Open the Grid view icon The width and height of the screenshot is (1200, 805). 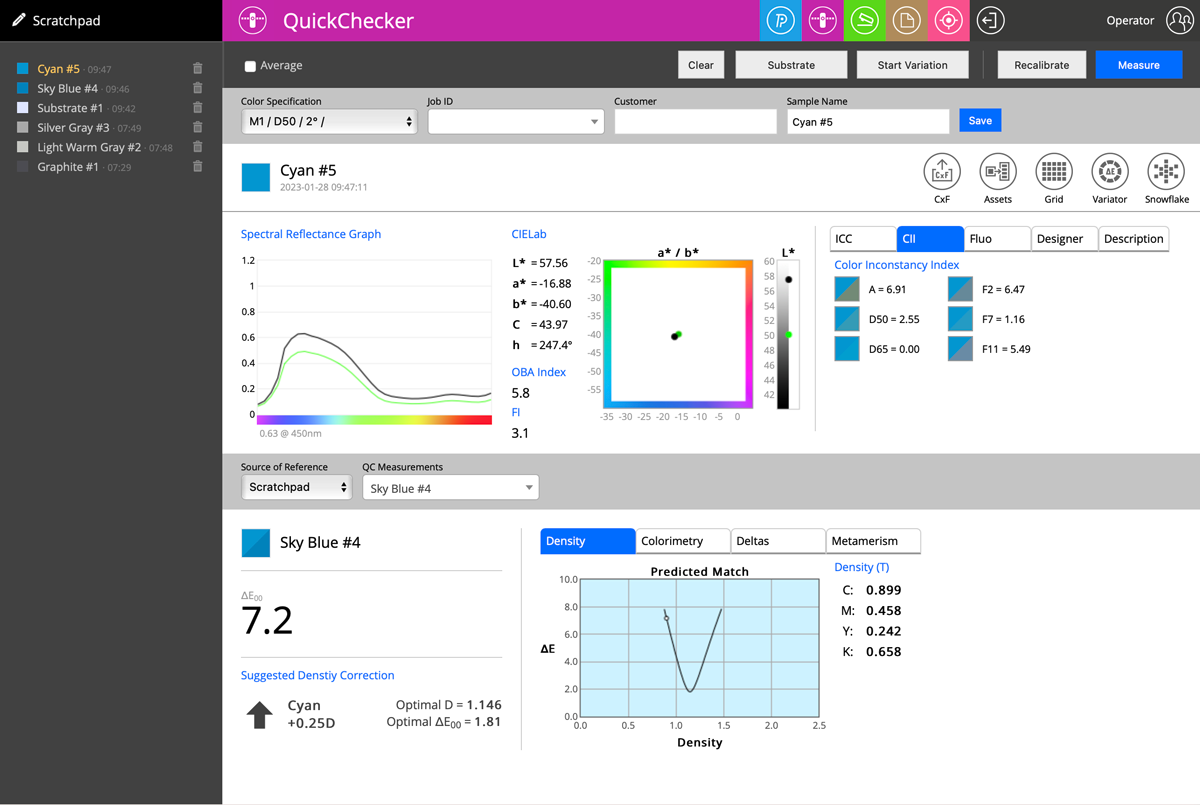click(1053, 172)
